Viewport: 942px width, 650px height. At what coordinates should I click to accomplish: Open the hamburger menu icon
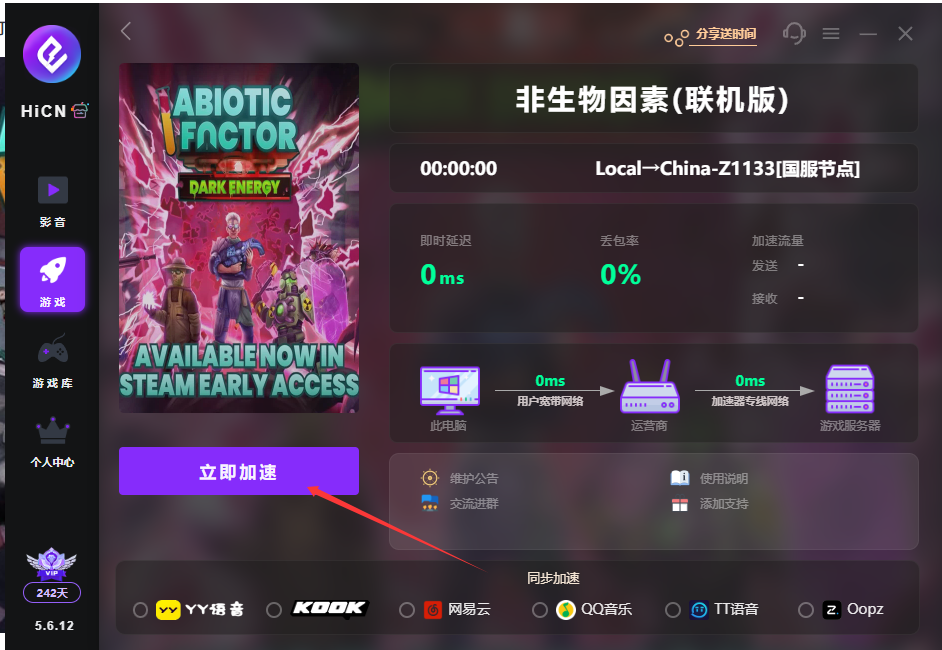click(x=831, y=34)
